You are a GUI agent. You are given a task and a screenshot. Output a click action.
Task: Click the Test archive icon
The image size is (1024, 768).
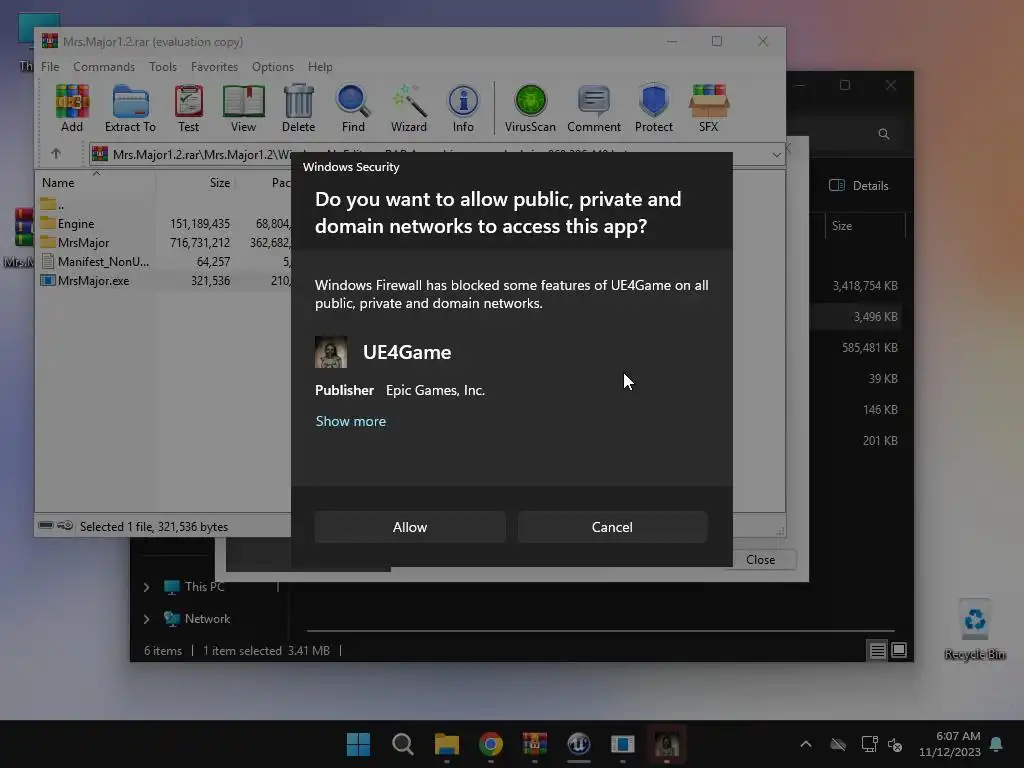pos(189,108)
